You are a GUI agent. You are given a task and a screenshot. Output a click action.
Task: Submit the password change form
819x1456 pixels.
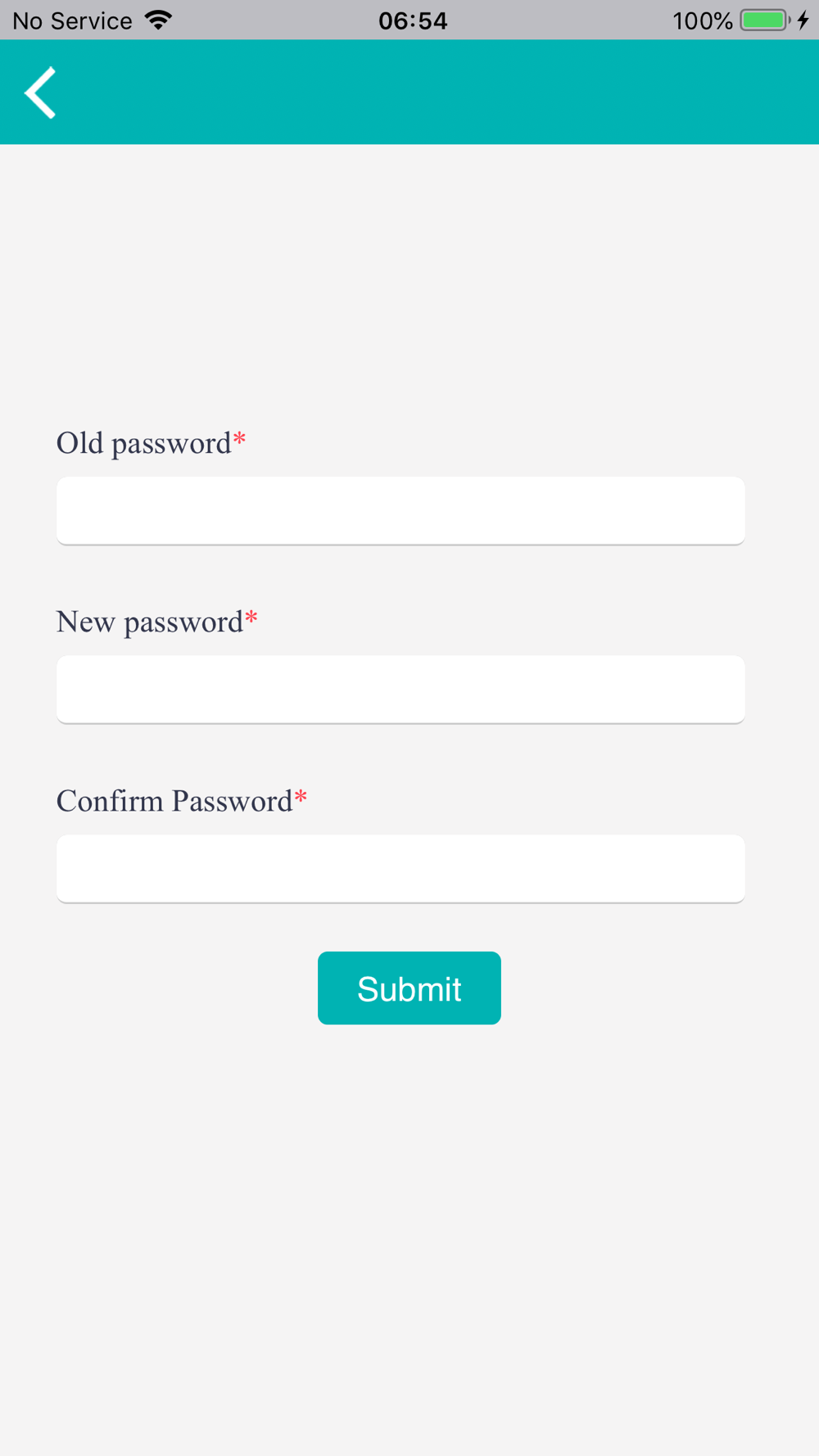click(x=409, y=988)
